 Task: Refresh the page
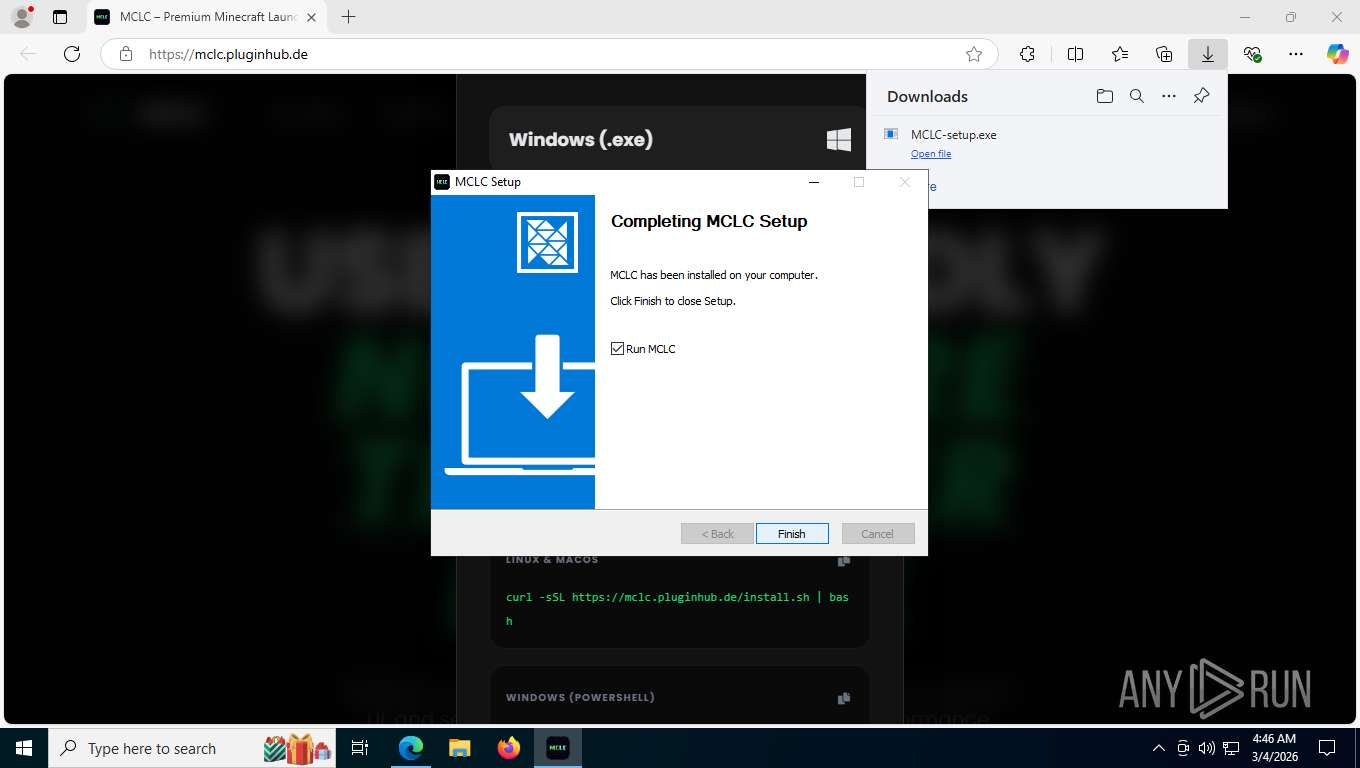(72, 54)
